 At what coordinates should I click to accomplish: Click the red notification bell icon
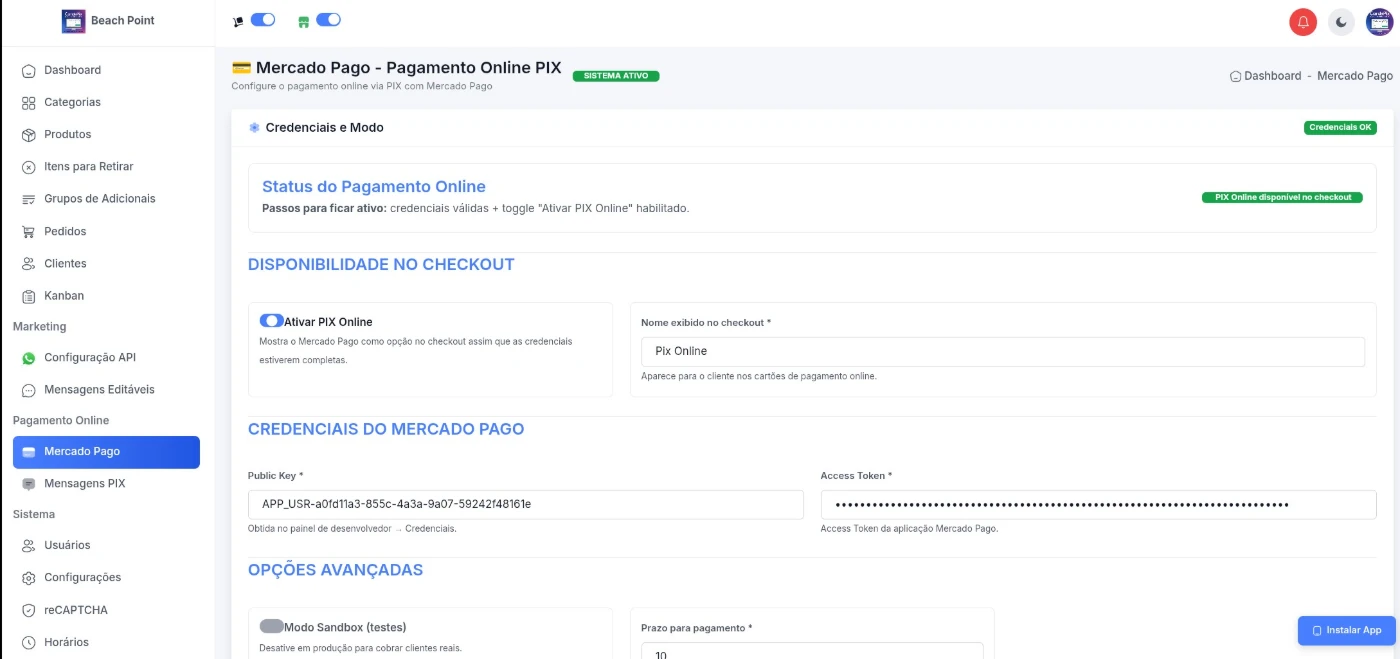tap(1303, 21)
